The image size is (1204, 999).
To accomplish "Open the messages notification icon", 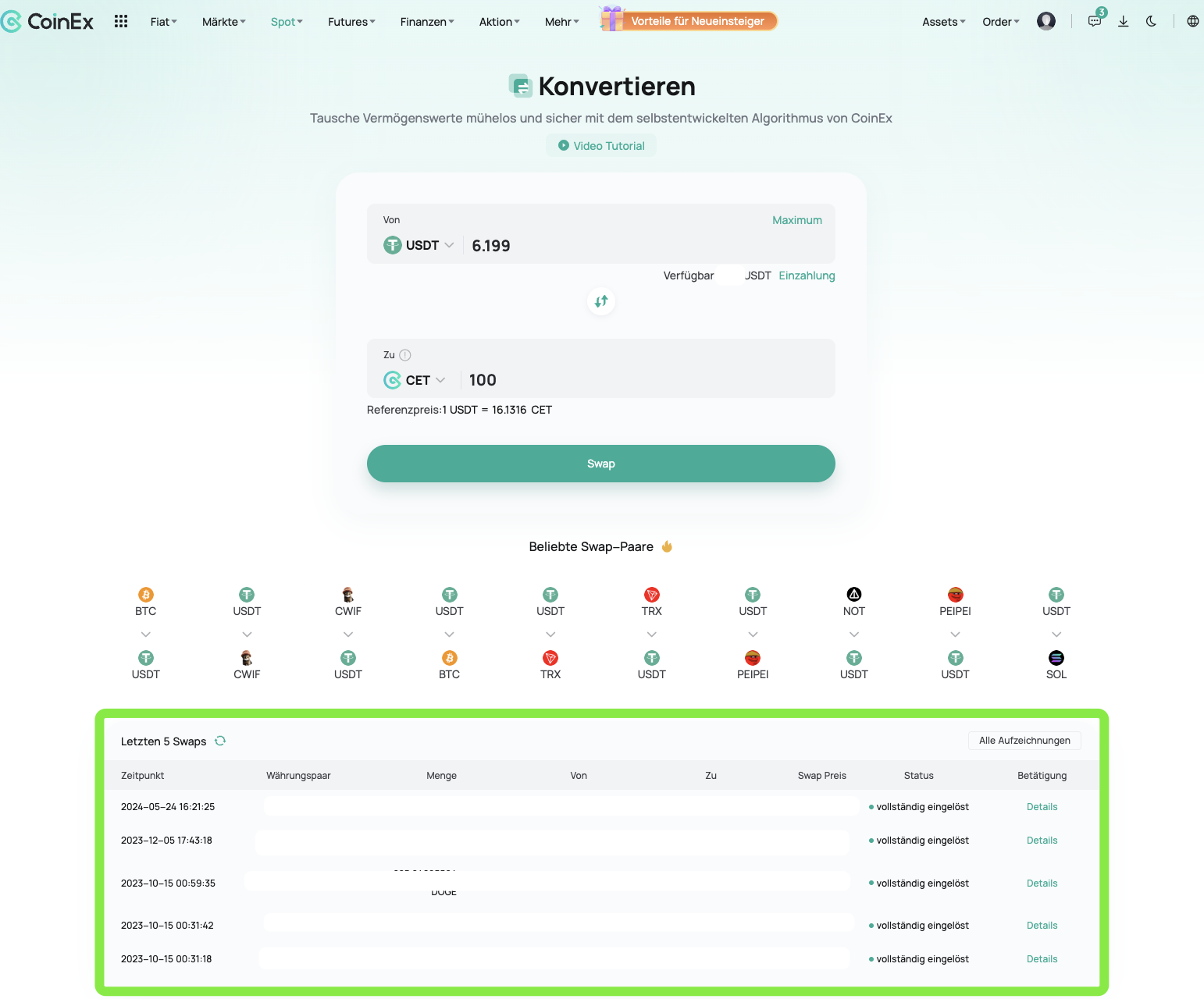I will pos(1095,21).
